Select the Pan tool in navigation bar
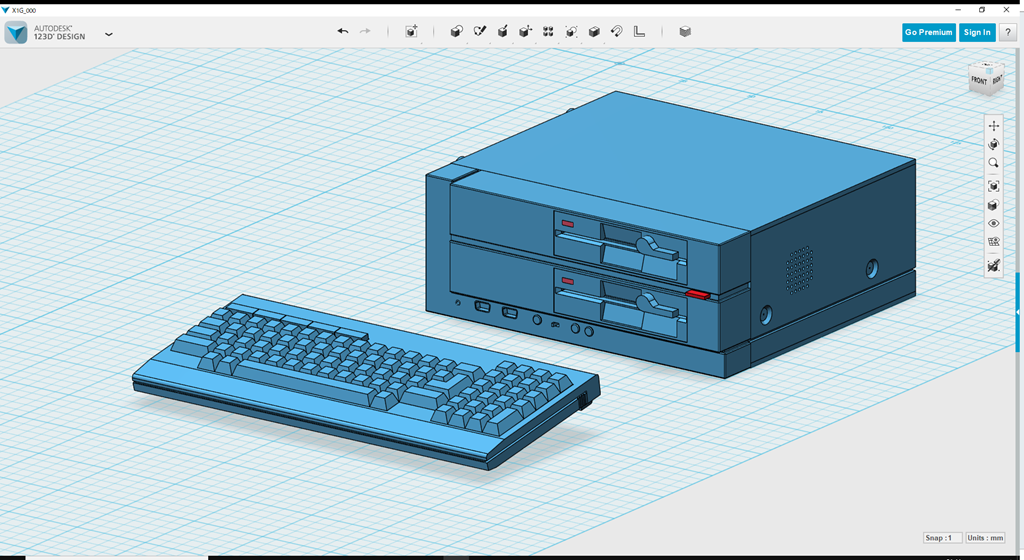The image size is (1024, 560). [x=993, y=125]
